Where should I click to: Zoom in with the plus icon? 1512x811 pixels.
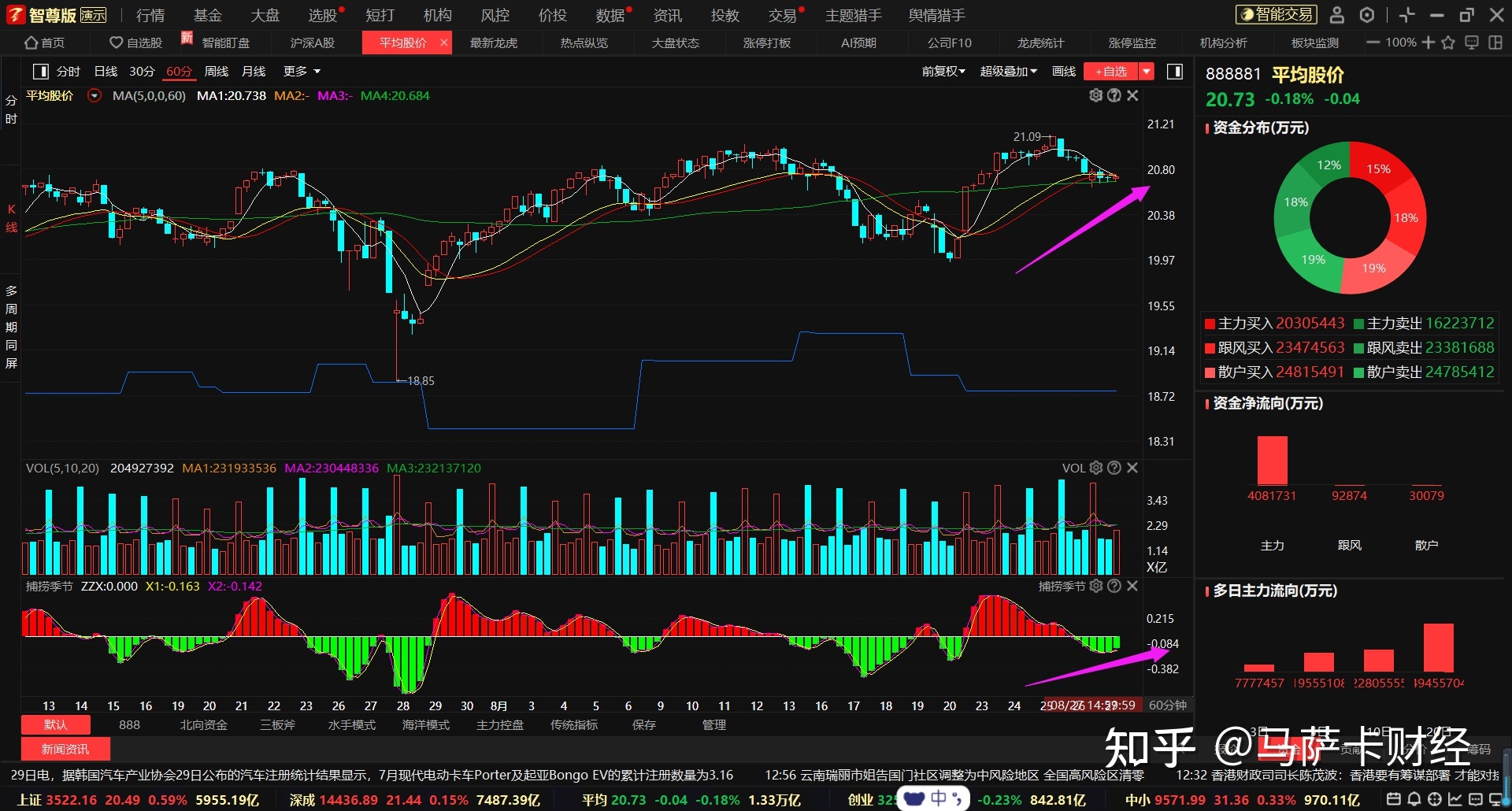[1429, 43]
